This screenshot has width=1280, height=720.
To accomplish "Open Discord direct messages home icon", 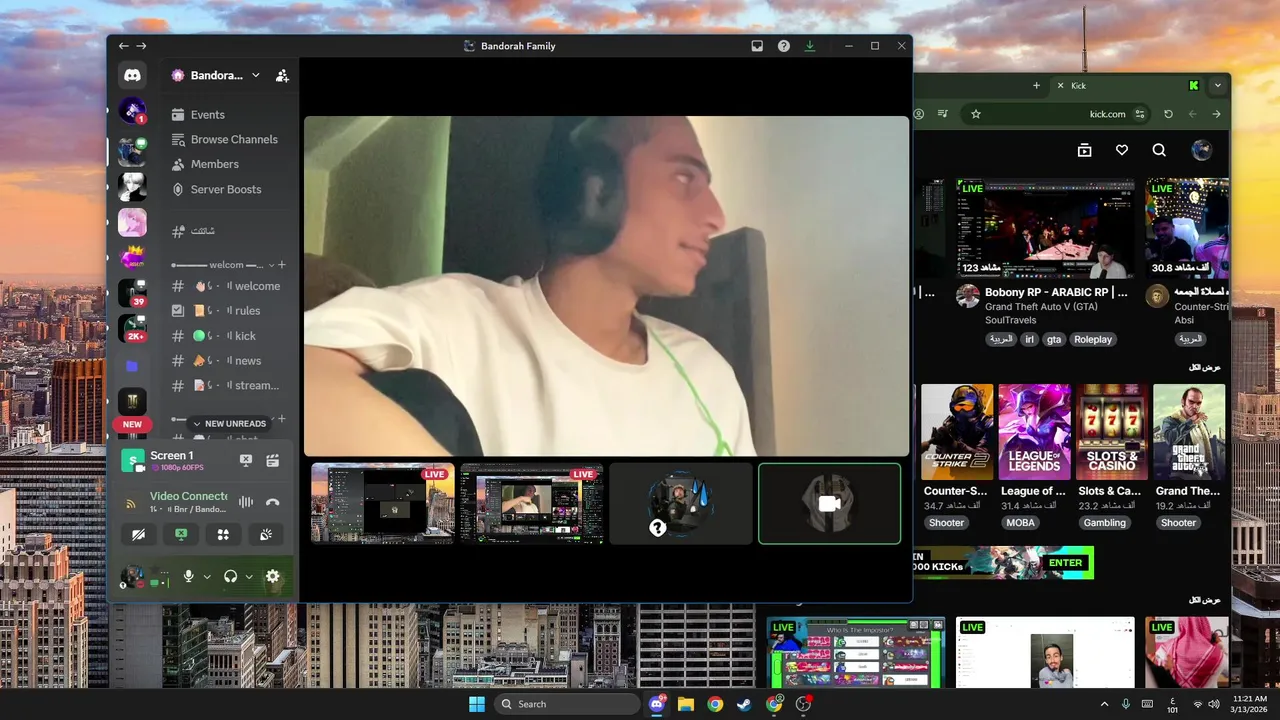I will [132, 75].
